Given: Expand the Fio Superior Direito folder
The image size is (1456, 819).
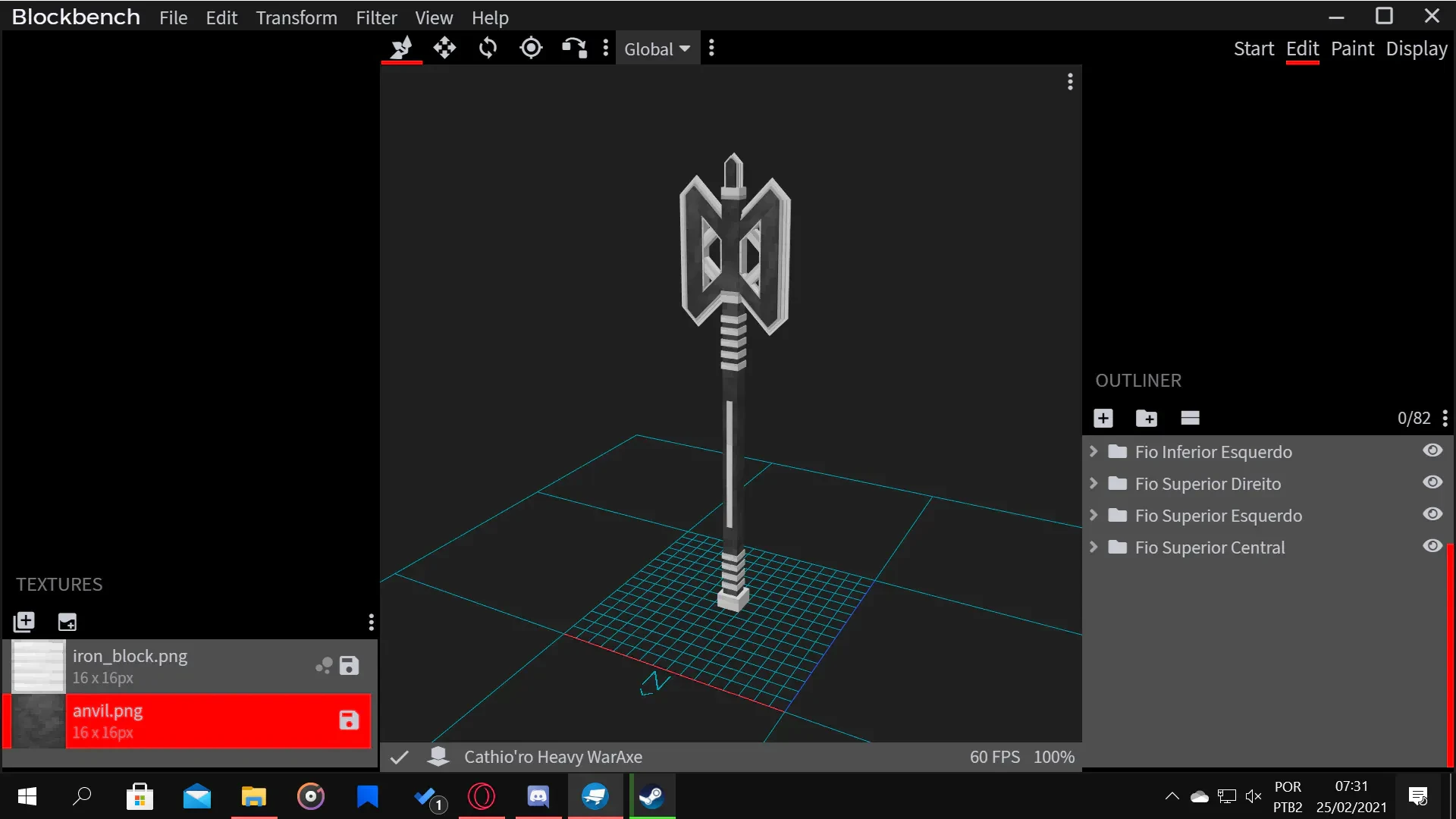Looking at the screenshot, I should 1094,483.
